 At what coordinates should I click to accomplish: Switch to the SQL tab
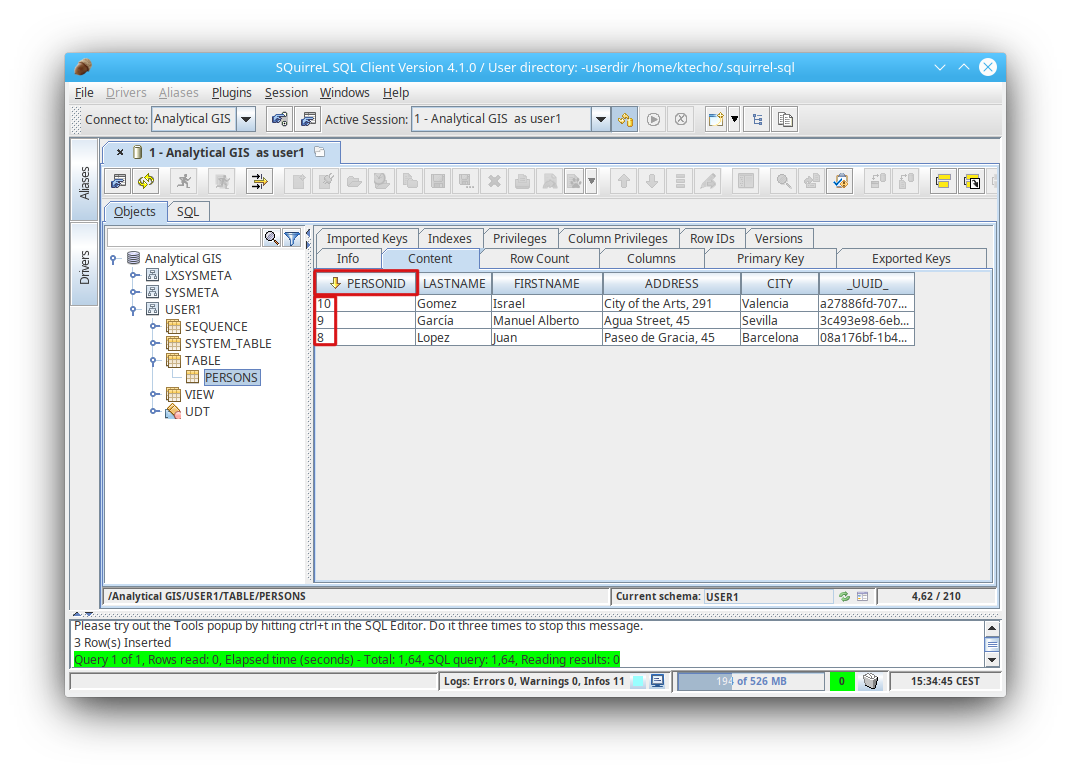(x=188, y=212)
